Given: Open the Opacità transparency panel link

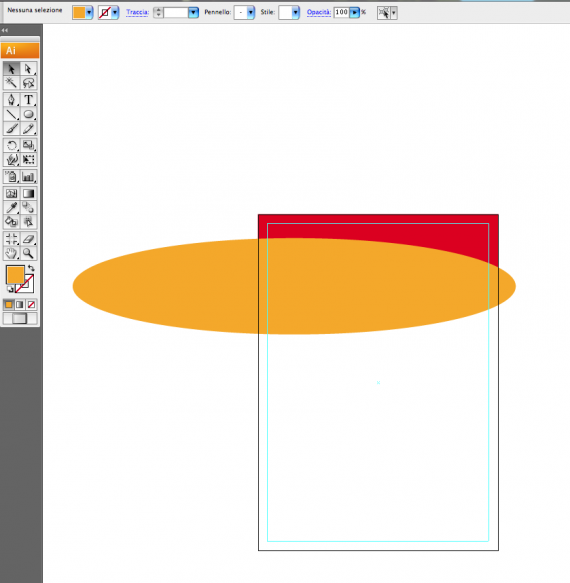Looking at the screenshot, I should [319, 12].
